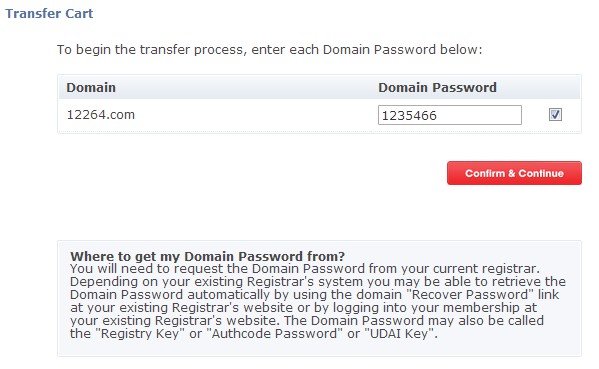
Task: Select the 12264.com domain name
Action: [x=101, y=115]
